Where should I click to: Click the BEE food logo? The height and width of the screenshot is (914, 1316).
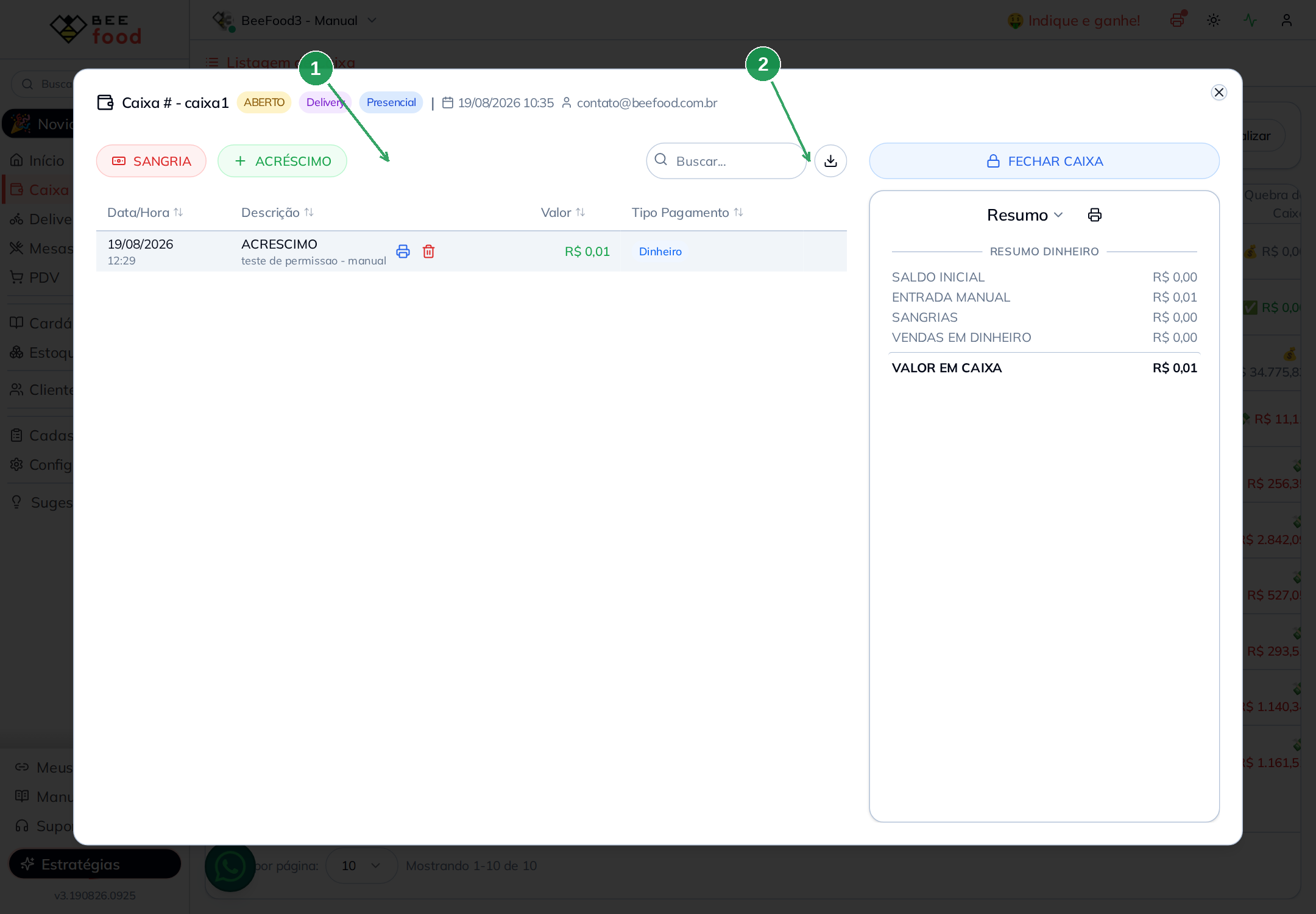95,29
